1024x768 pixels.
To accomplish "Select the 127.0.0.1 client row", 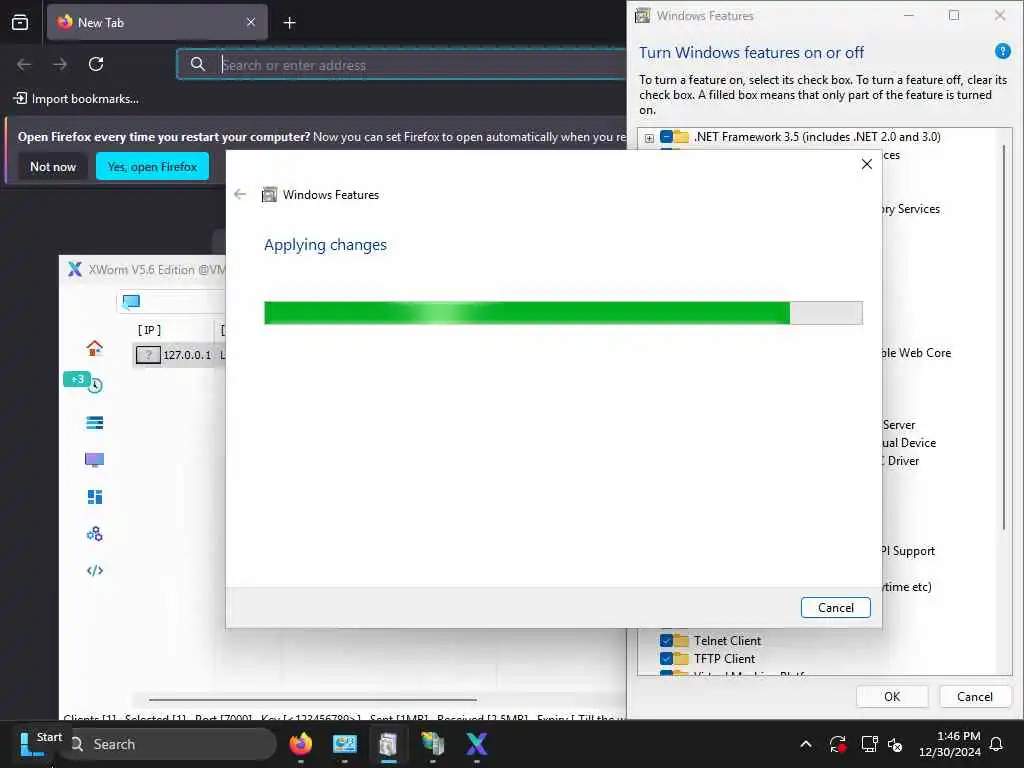I will click(x=179, y=355).
